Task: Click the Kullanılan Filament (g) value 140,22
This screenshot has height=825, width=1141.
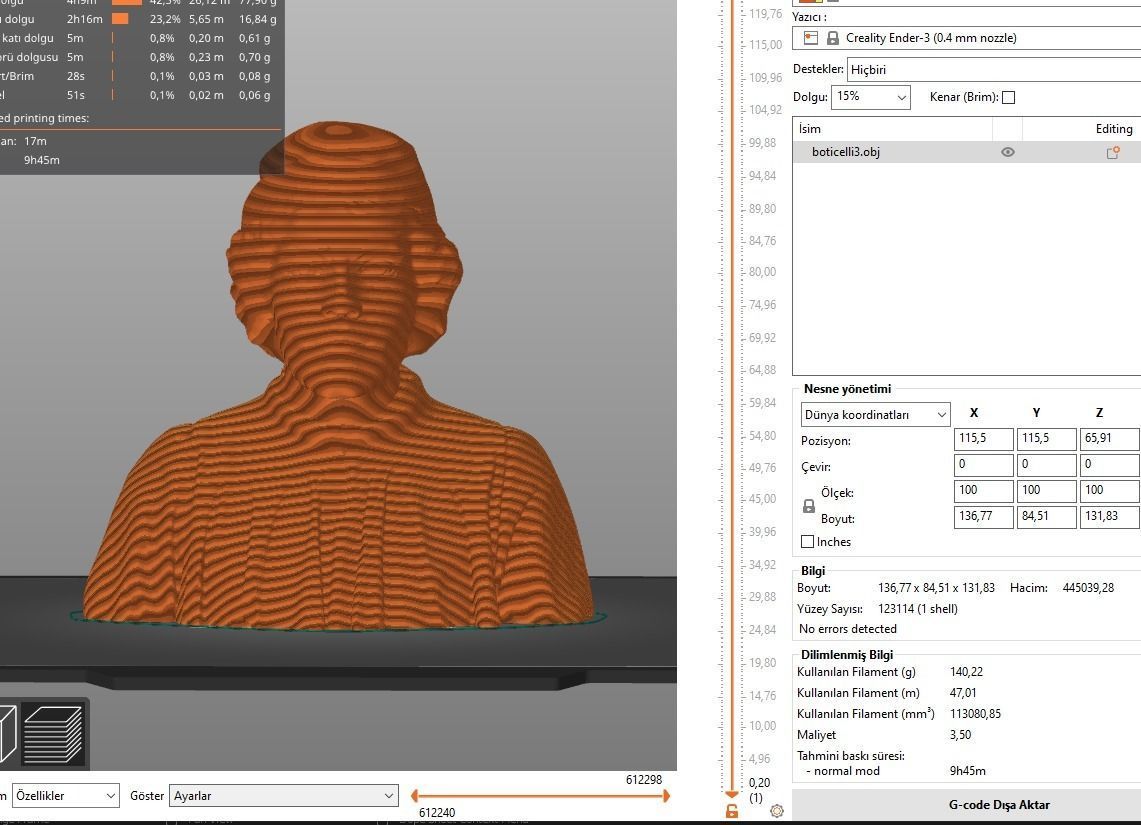Action: tap(966, 671)
